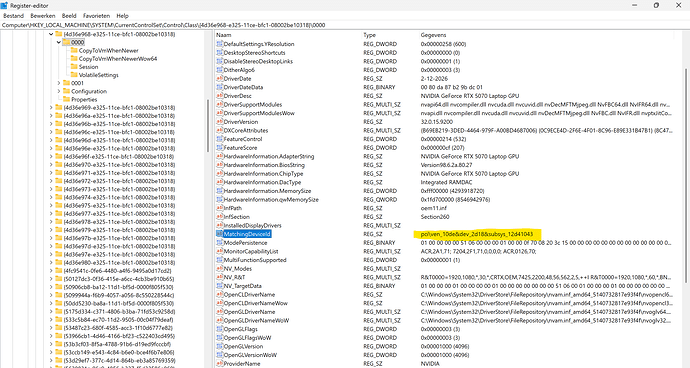Click the icon next to DefaultSettings.YResolution value
Viewport: 690px width, 368px height.
[x=220, y=44]
